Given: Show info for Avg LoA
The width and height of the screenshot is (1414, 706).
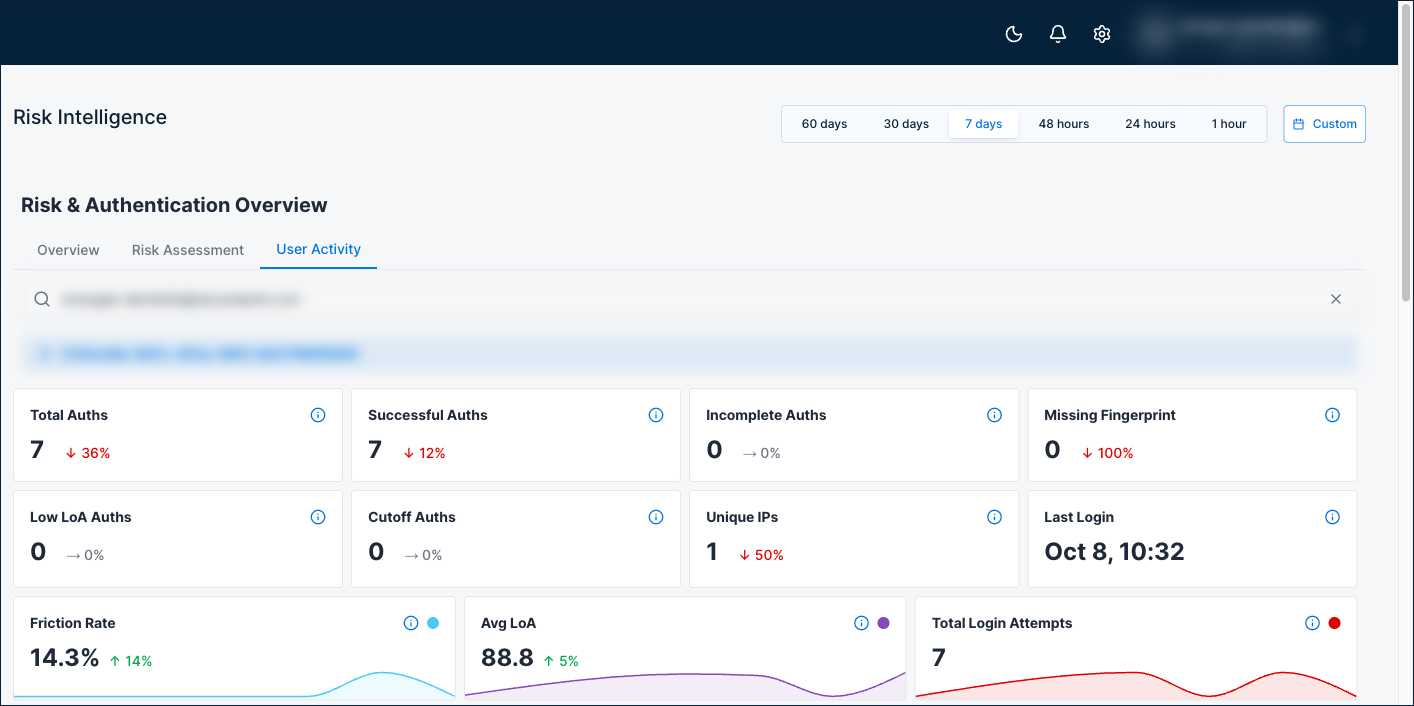Looking at the screenshot, I should pyautogui.click(x=861, y=623).
